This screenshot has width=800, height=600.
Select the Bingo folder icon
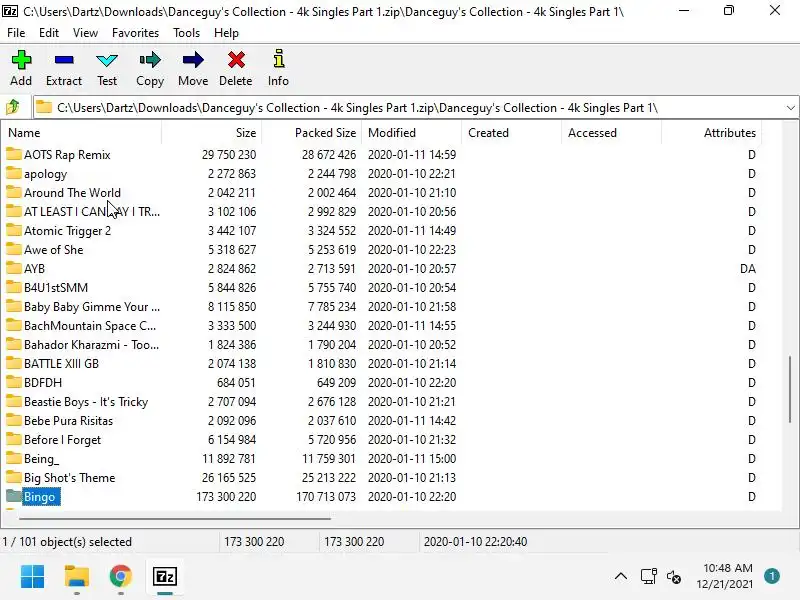[14, 495]
